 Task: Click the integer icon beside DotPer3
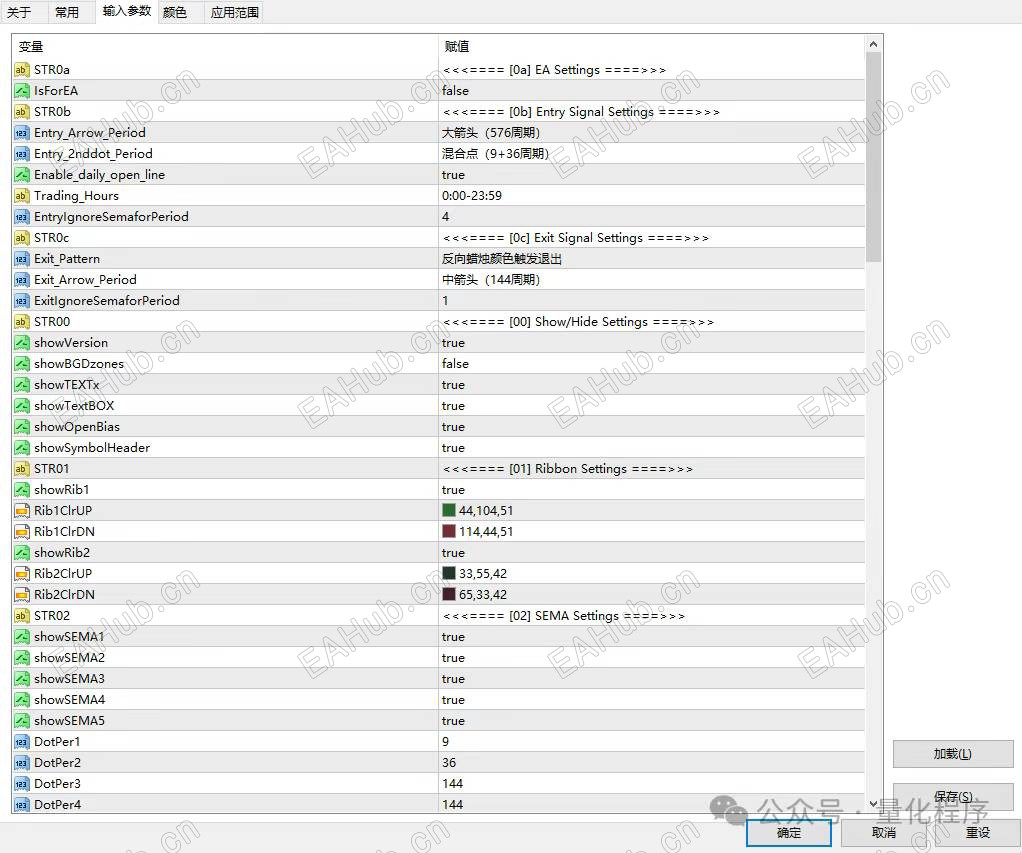22,783
